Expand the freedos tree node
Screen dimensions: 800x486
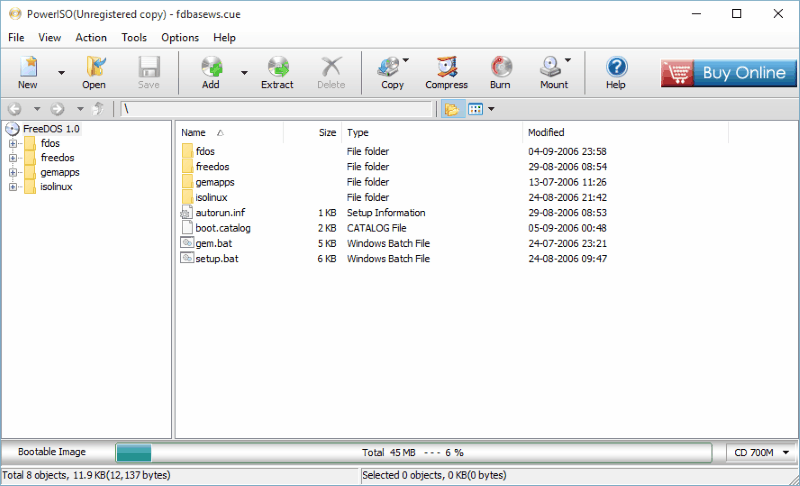[x=13, y=158]
